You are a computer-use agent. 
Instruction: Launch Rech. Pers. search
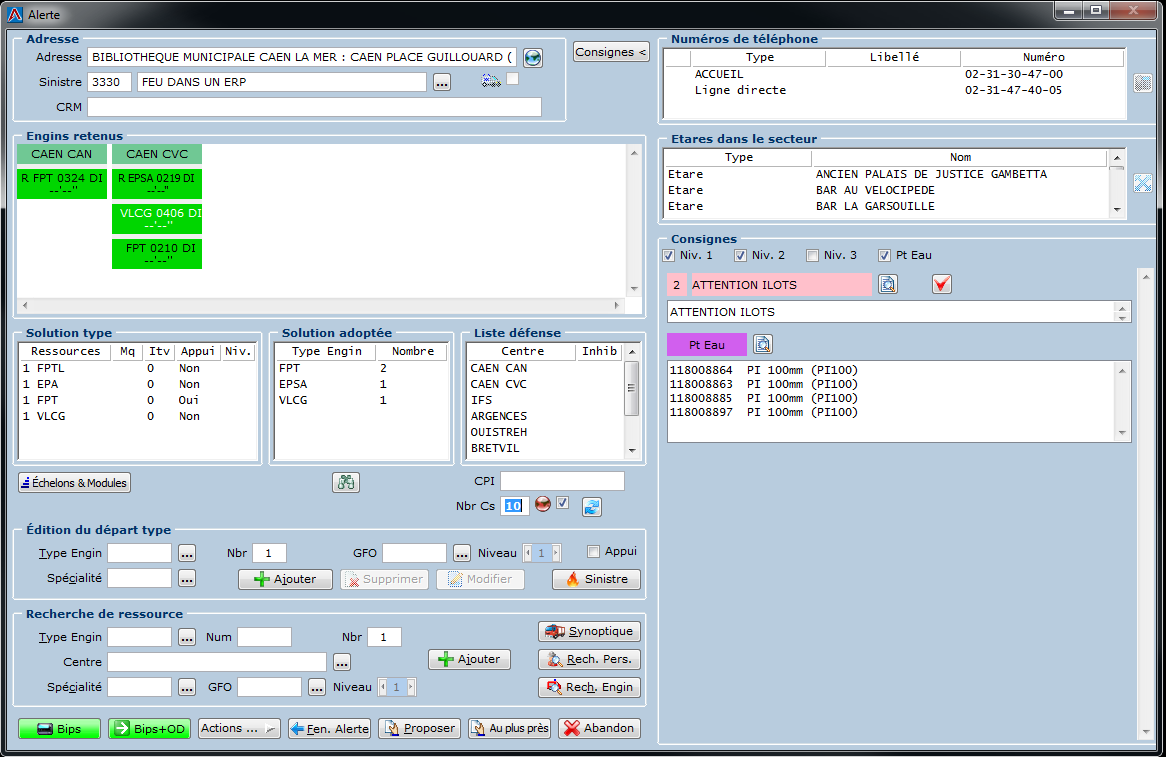[589, 660]
